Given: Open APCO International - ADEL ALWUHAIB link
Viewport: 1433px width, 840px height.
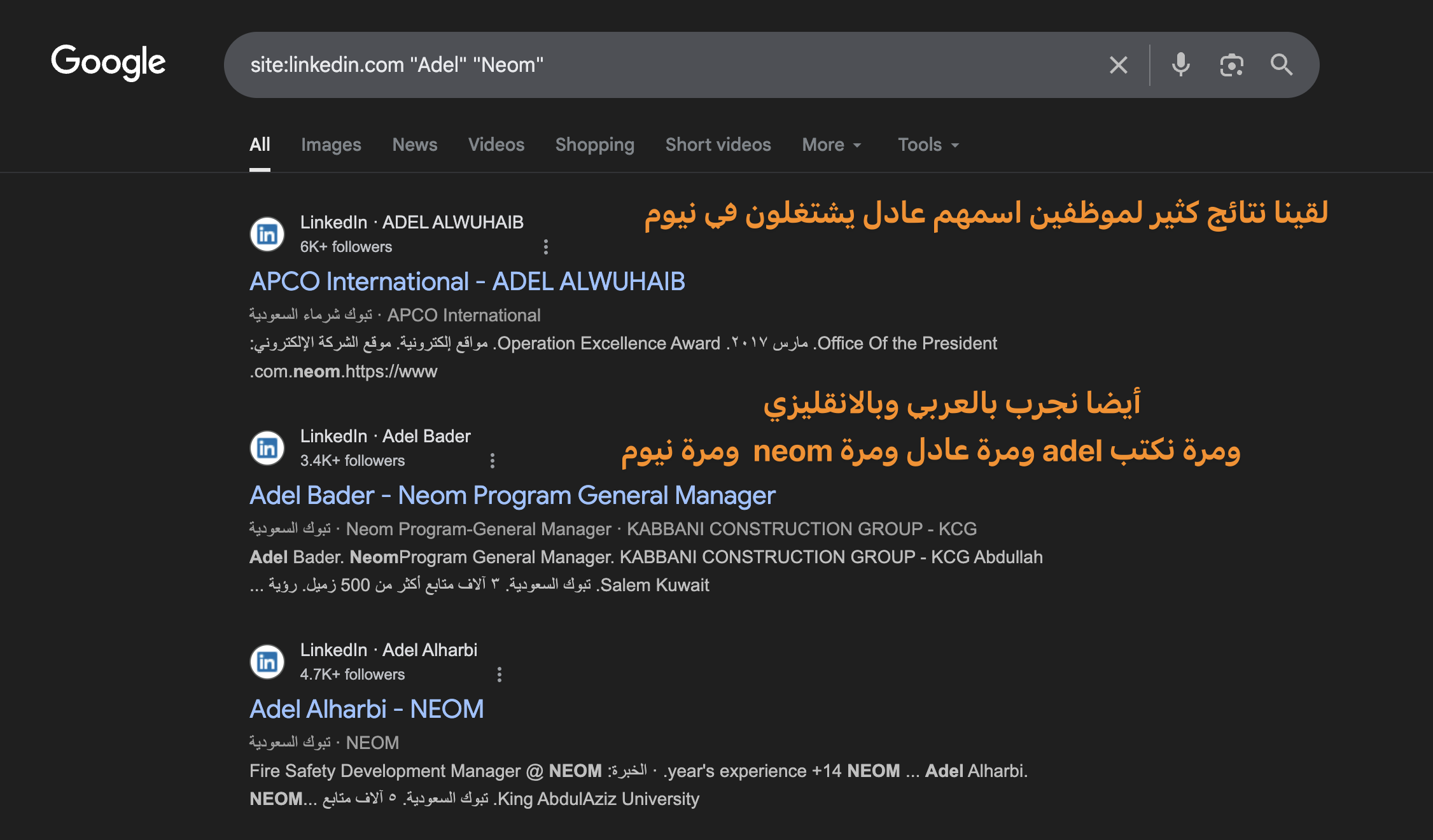Looking at the screenshot, I should (467, 281).
